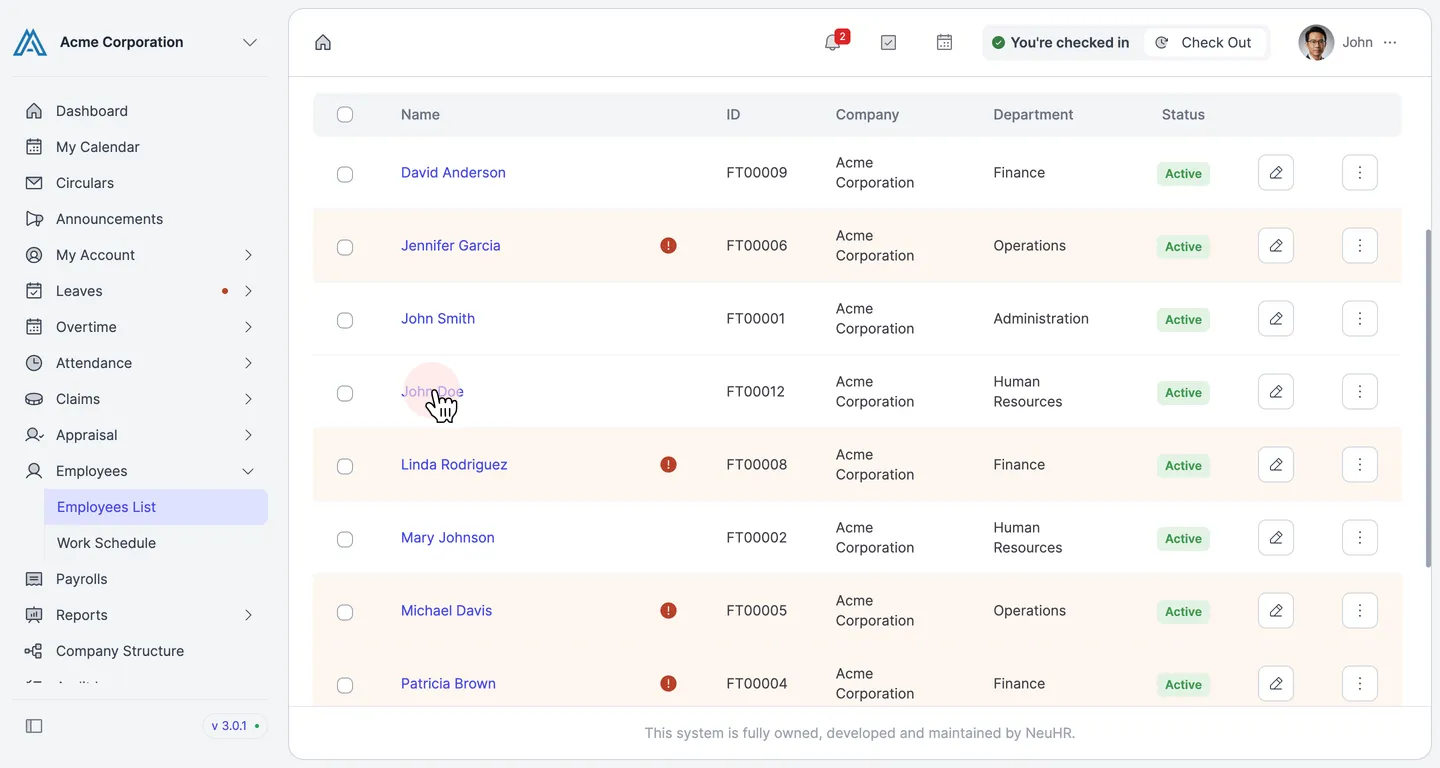Open the John user menu ellipsis
The height and width of the screenshot is (768, 1440).
coord(1390,42)
